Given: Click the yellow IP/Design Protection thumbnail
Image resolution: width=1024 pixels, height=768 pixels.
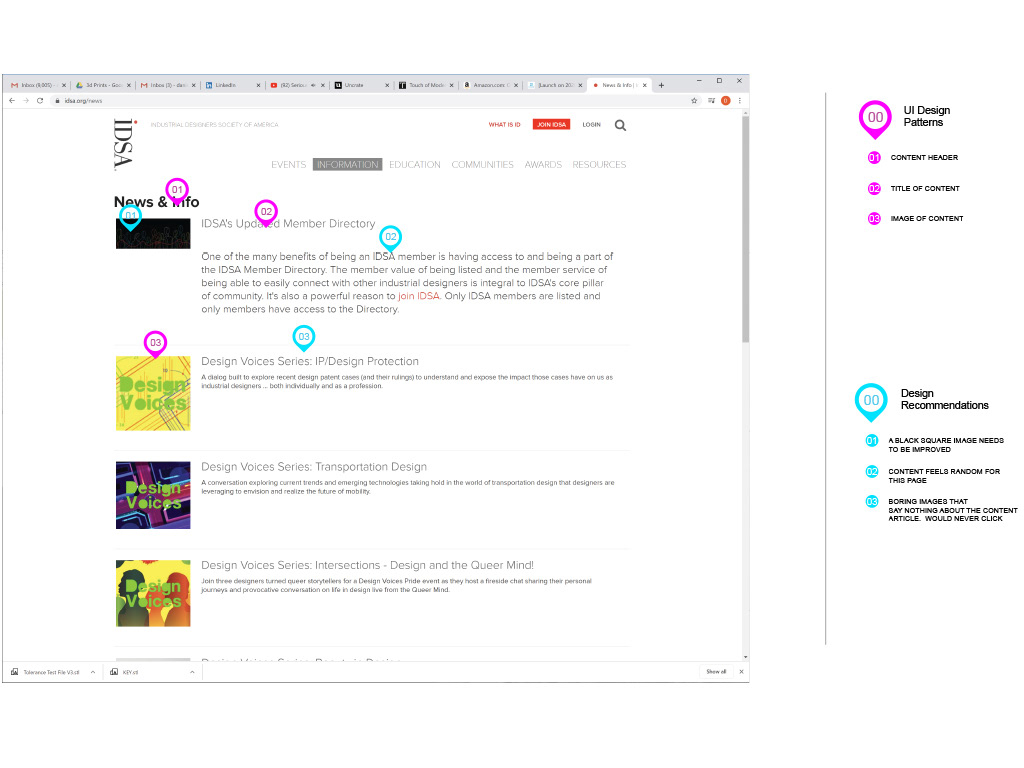Looking at the screenshot, I should (153, 393).
